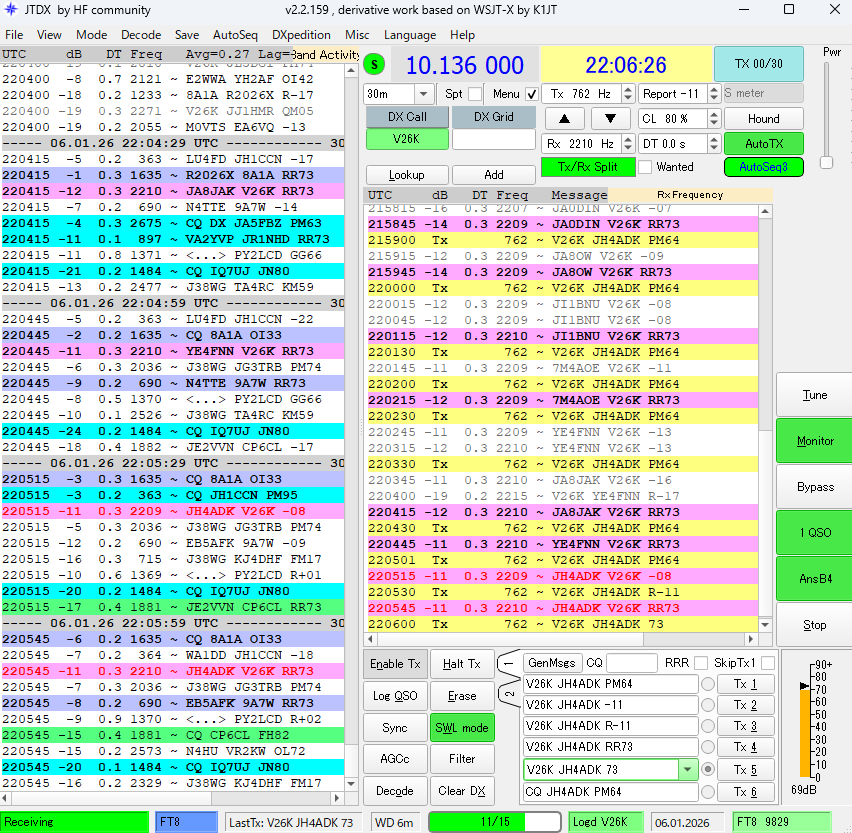Click the Tx/Rx Split green indicator
The width and height of the screenshot is (852, 833).
pos(587,167)
